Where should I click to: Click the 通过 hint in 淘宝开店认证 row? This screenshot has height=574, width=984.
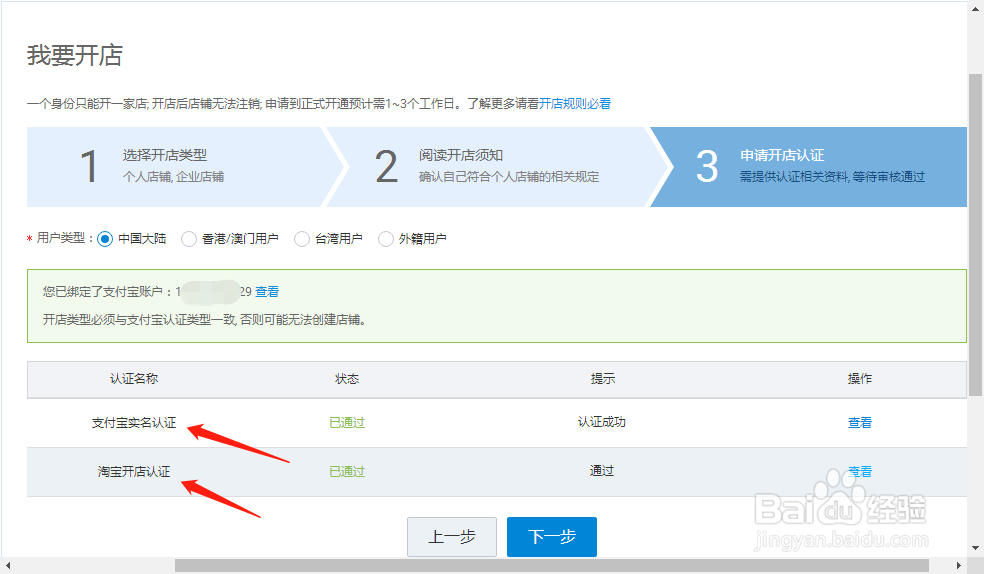tap(602, 471)
